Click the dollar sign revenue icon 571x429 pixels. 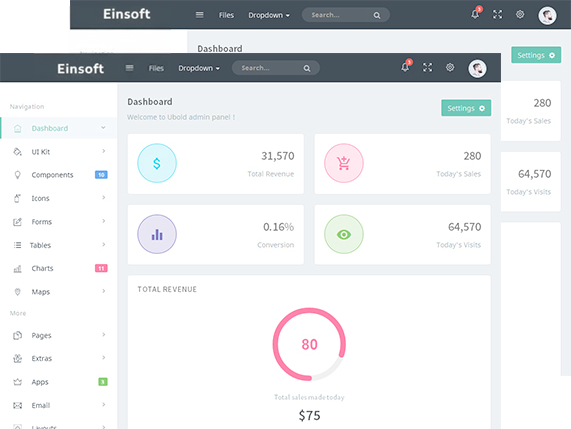(157, 163)
